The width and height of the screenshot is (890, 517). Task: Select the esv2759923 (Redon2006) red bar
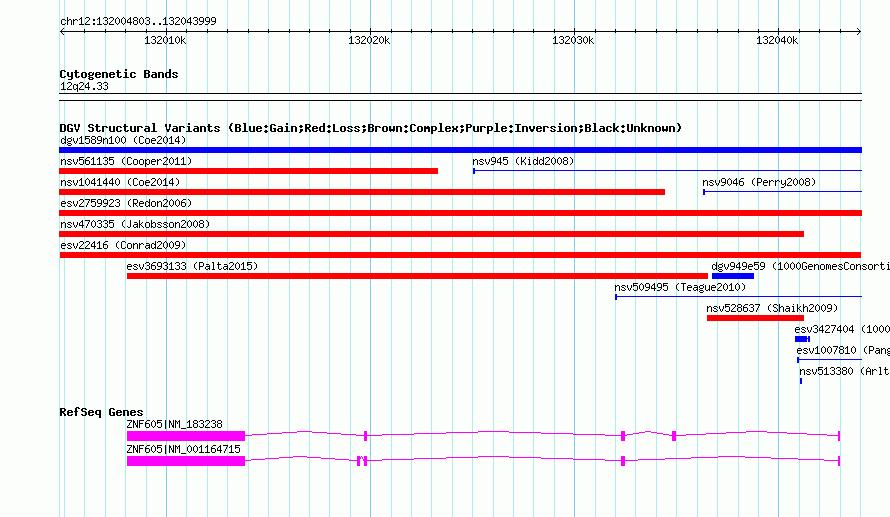460,213
